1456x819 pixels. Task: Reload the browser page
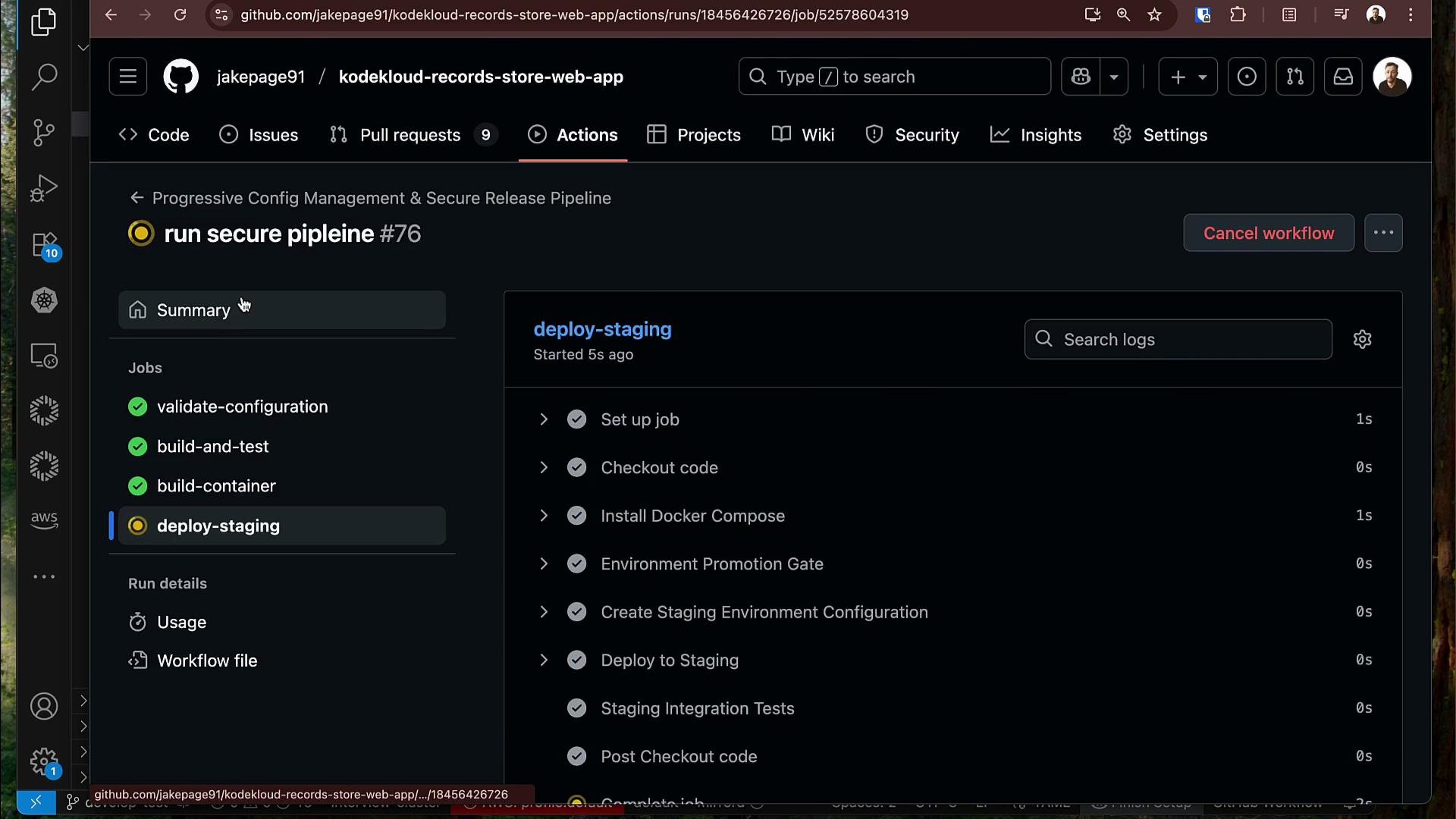click(180, 14)
